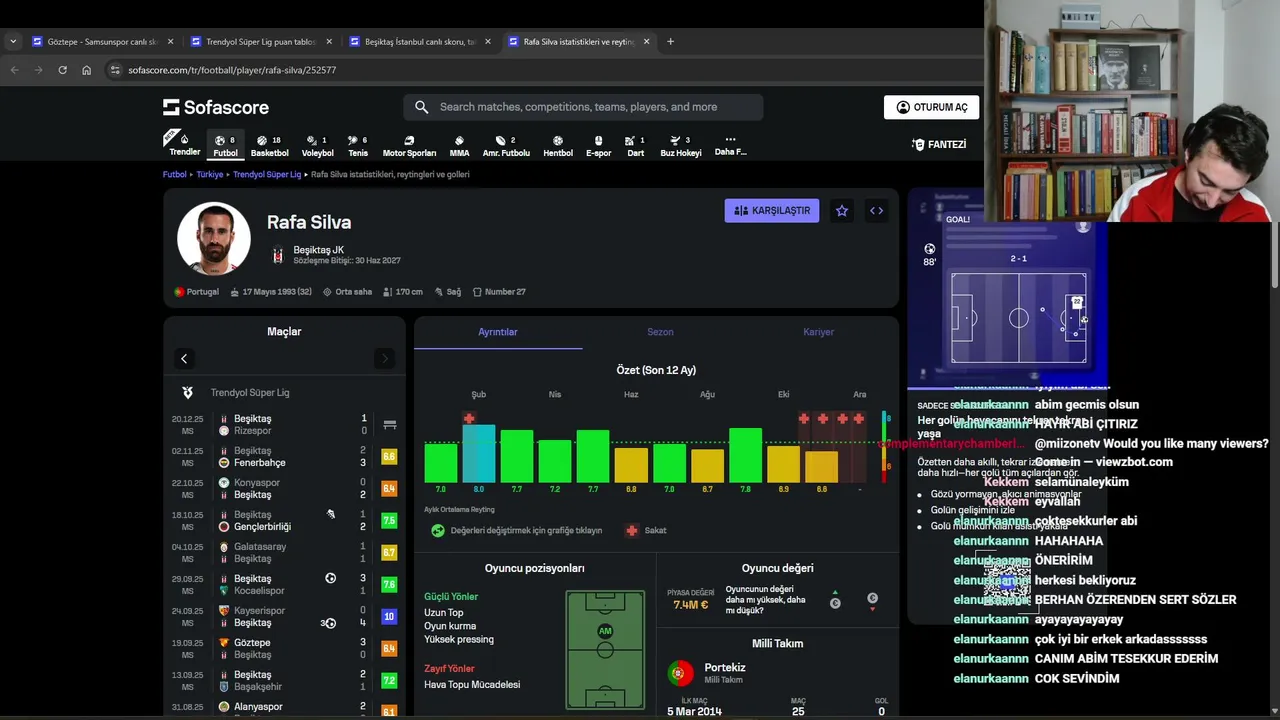
Task: Click the 8.0 rated Şub chart bar
Action: [479, 454]
